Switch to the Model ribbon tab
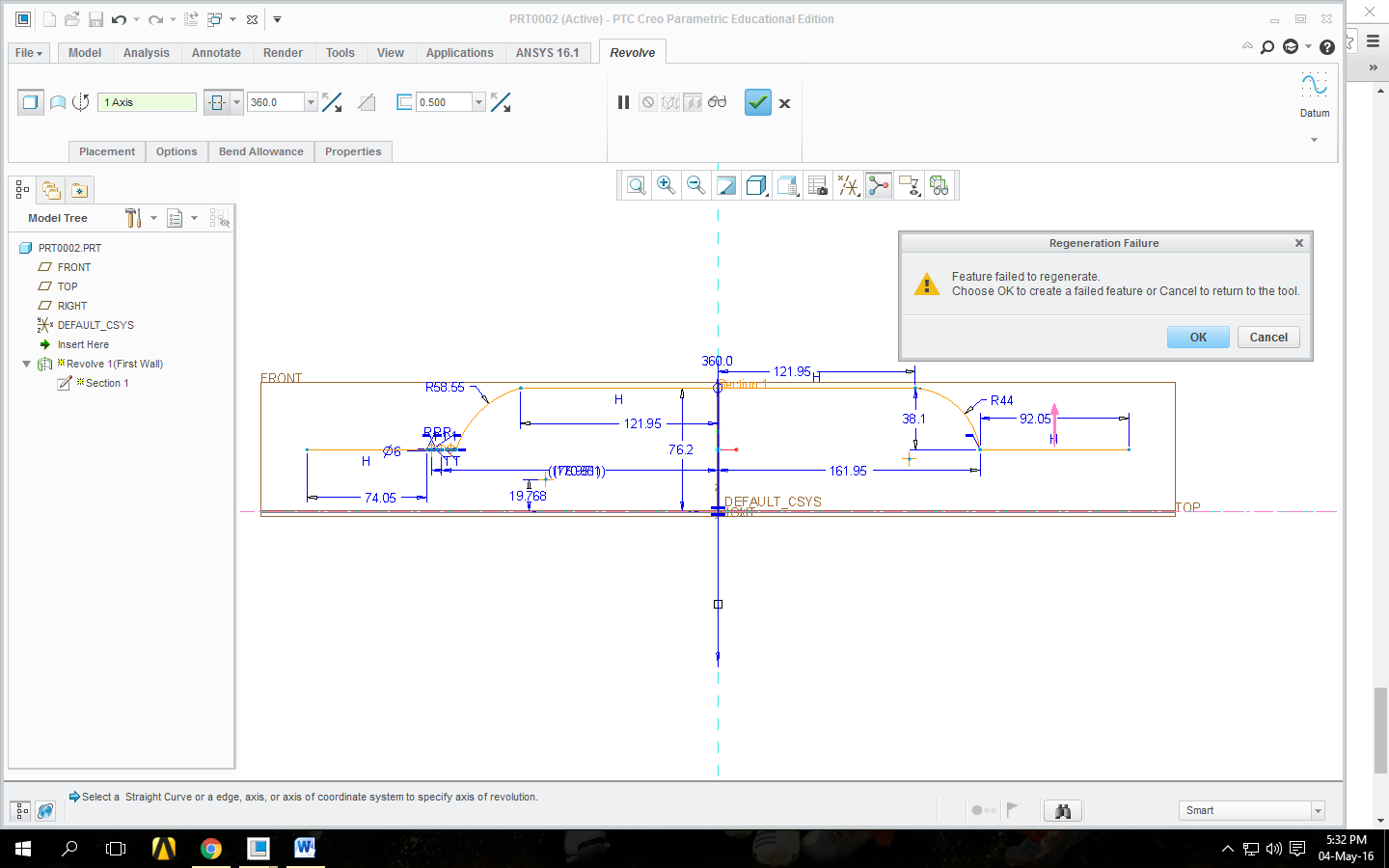Image resolution: width=1389 pixels, height=868 pixels. 85,53
